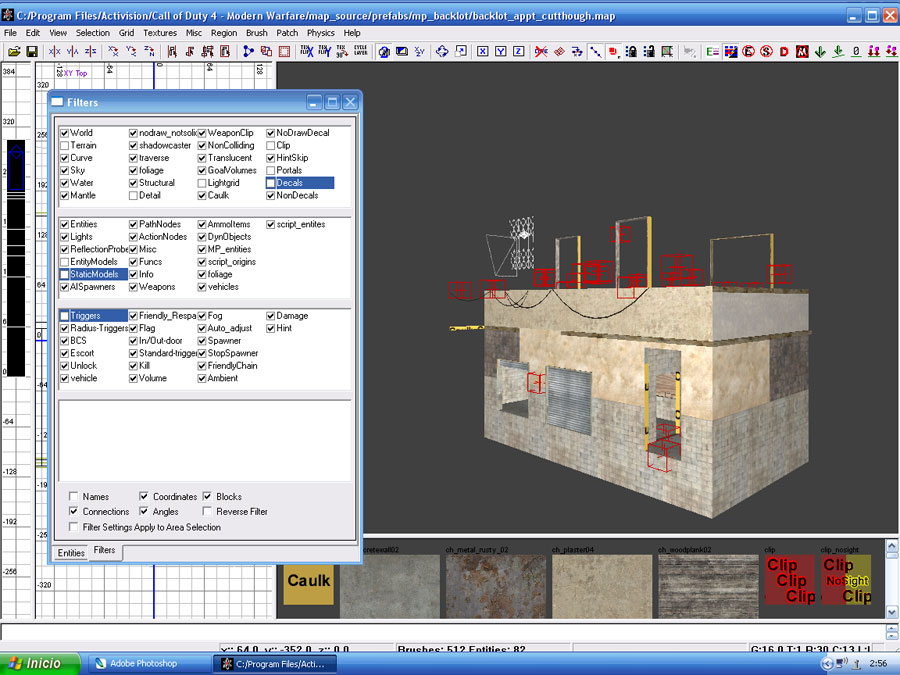Select the clip_nosight texture thumbnail

[846, 580]
